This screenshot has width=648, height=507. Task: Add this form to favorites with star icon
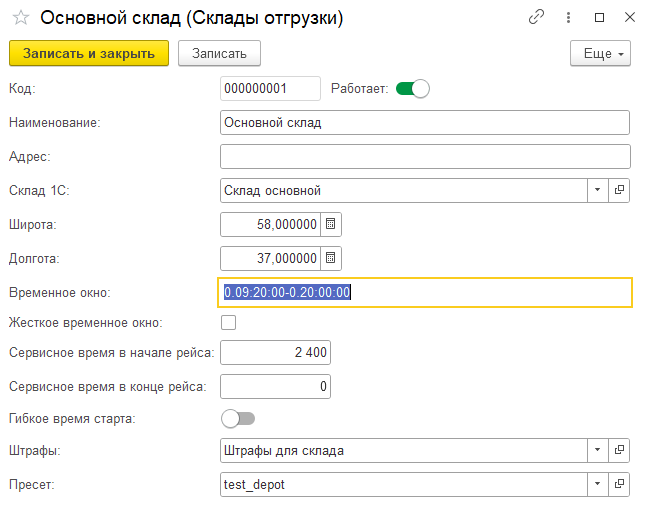coord(20,18)
